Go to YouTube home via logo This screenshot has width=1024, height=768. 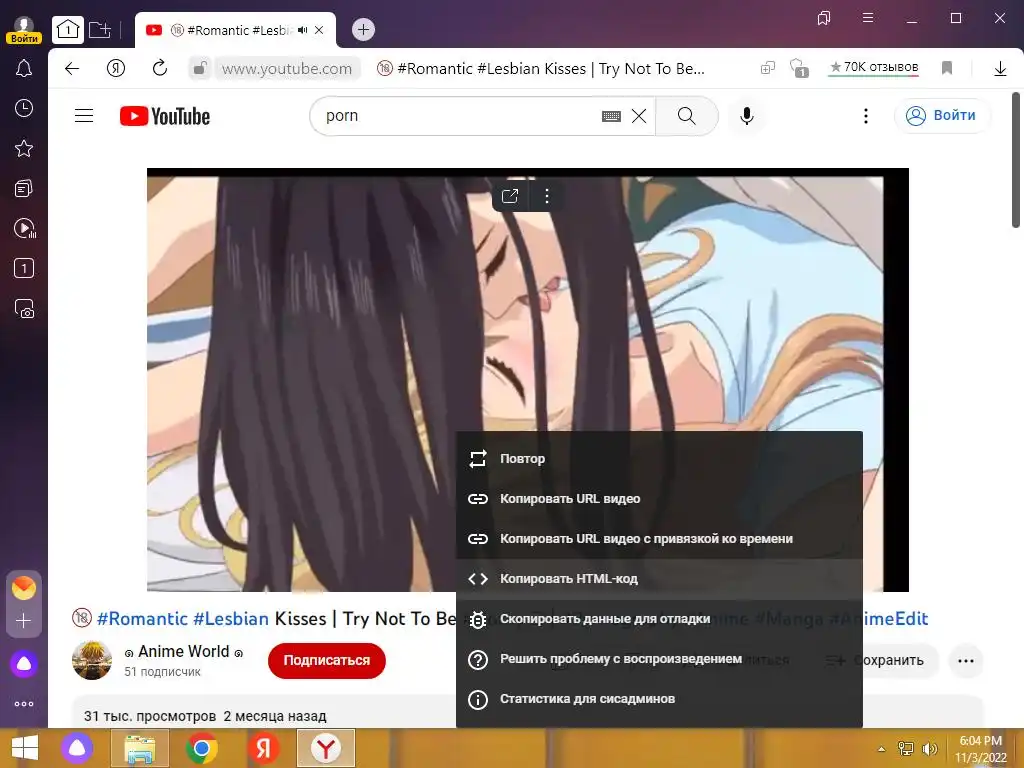point(165,116)
